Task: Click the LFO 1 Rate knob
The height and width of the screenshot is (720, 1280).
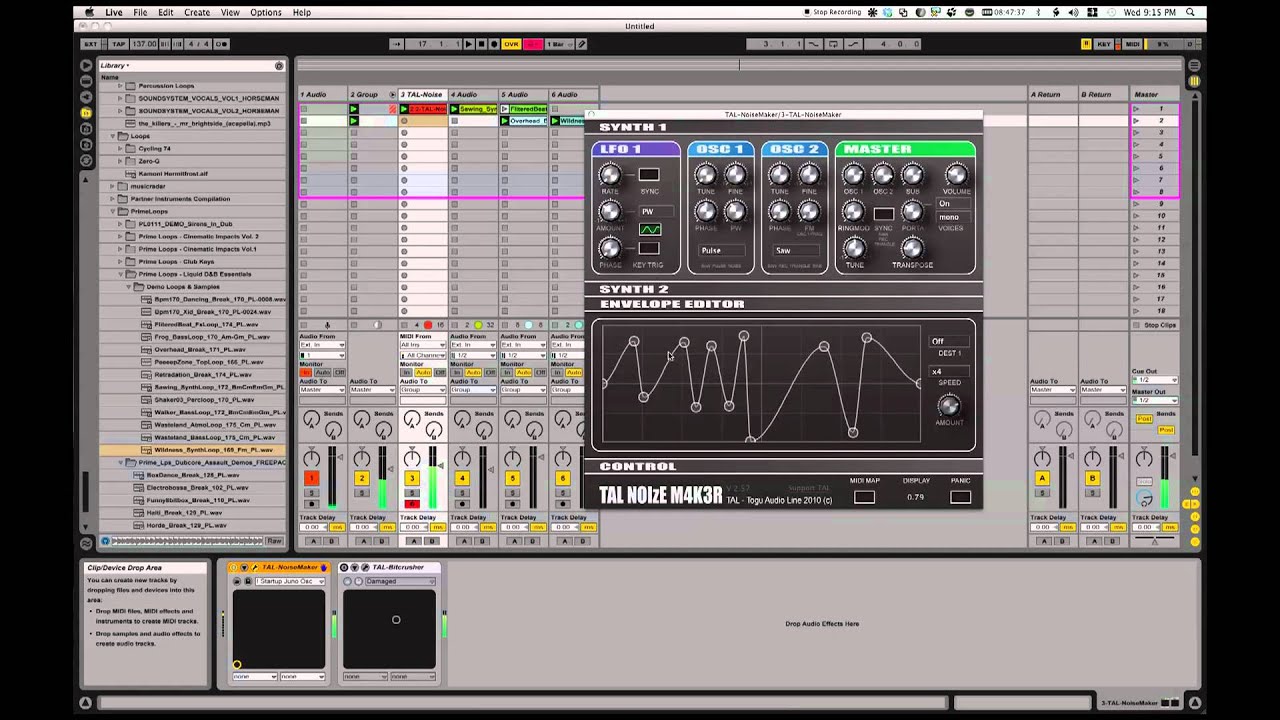Action: pyautogui.click(x=609, y=175)
